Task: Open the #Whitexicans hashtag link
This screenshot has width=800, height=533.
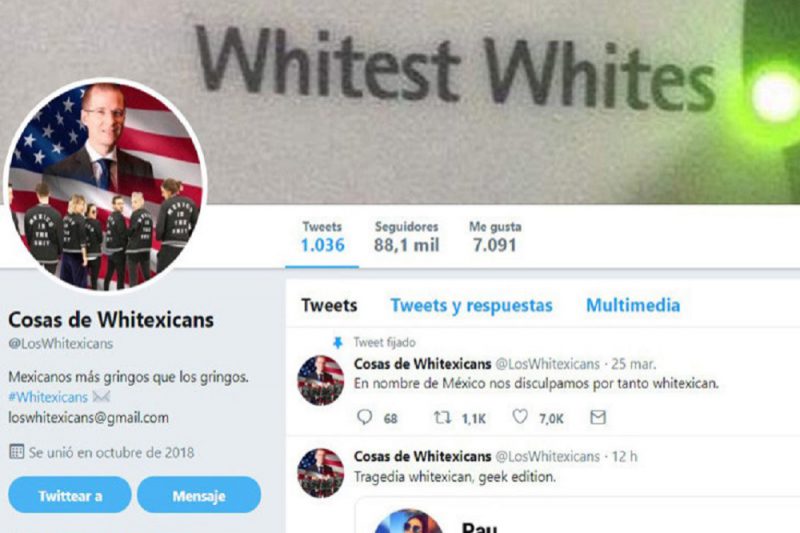Action: pos(48,397)
